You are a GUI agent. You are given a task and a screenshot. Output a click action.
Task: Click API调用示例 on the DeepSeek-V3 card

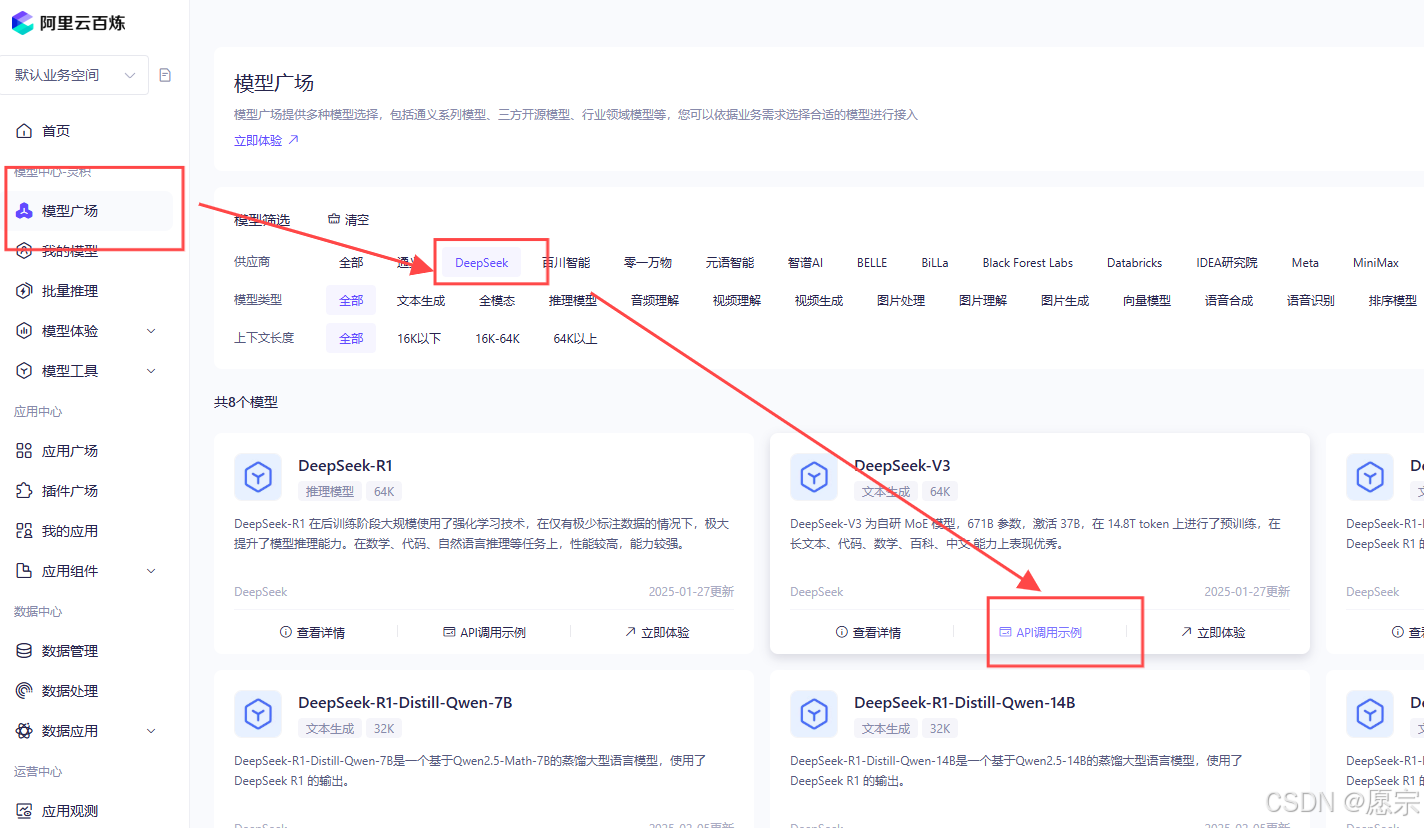1040,632
